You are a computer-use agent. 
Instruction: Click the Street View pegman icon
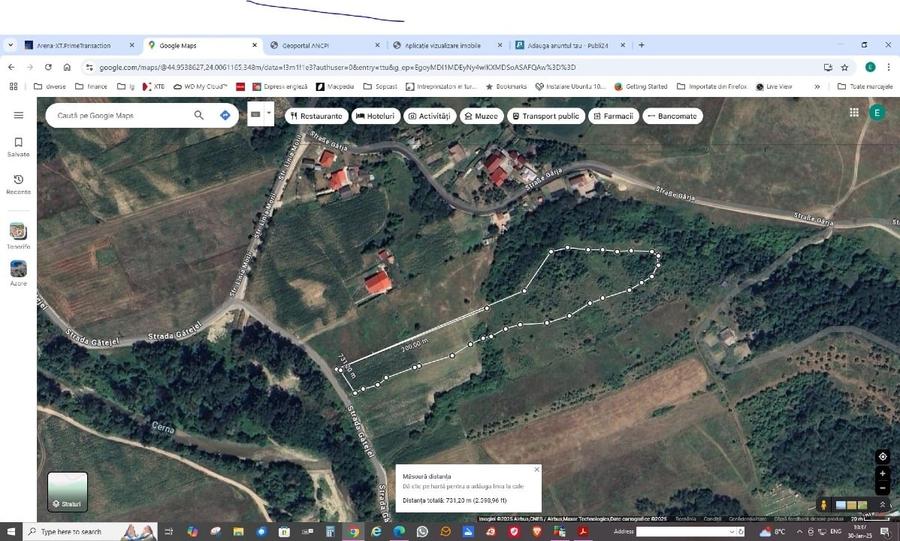pos(824,505)
